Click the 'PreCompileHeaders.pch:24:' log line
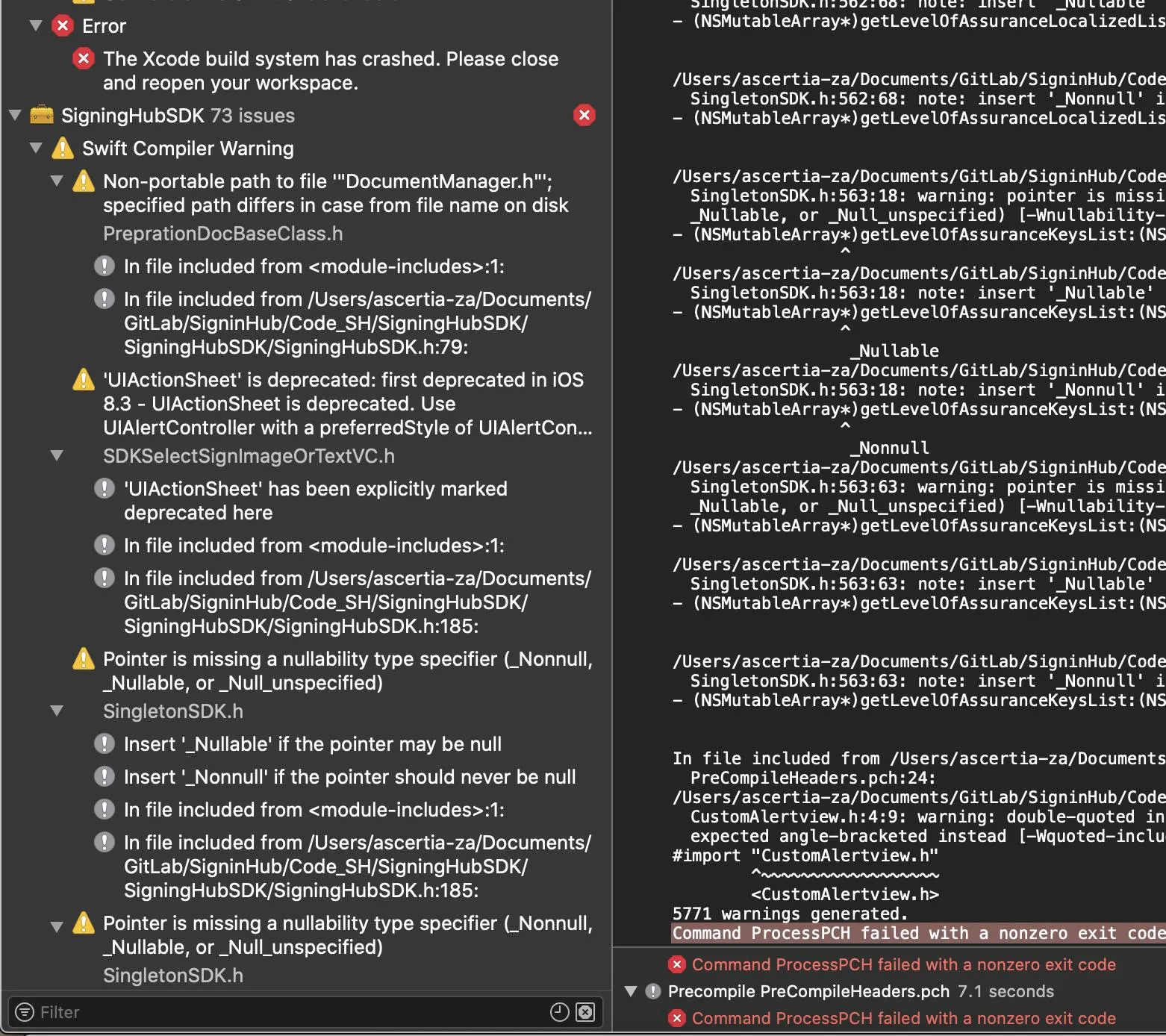This screenshot has height=1036, width=1166. (814, 778)
